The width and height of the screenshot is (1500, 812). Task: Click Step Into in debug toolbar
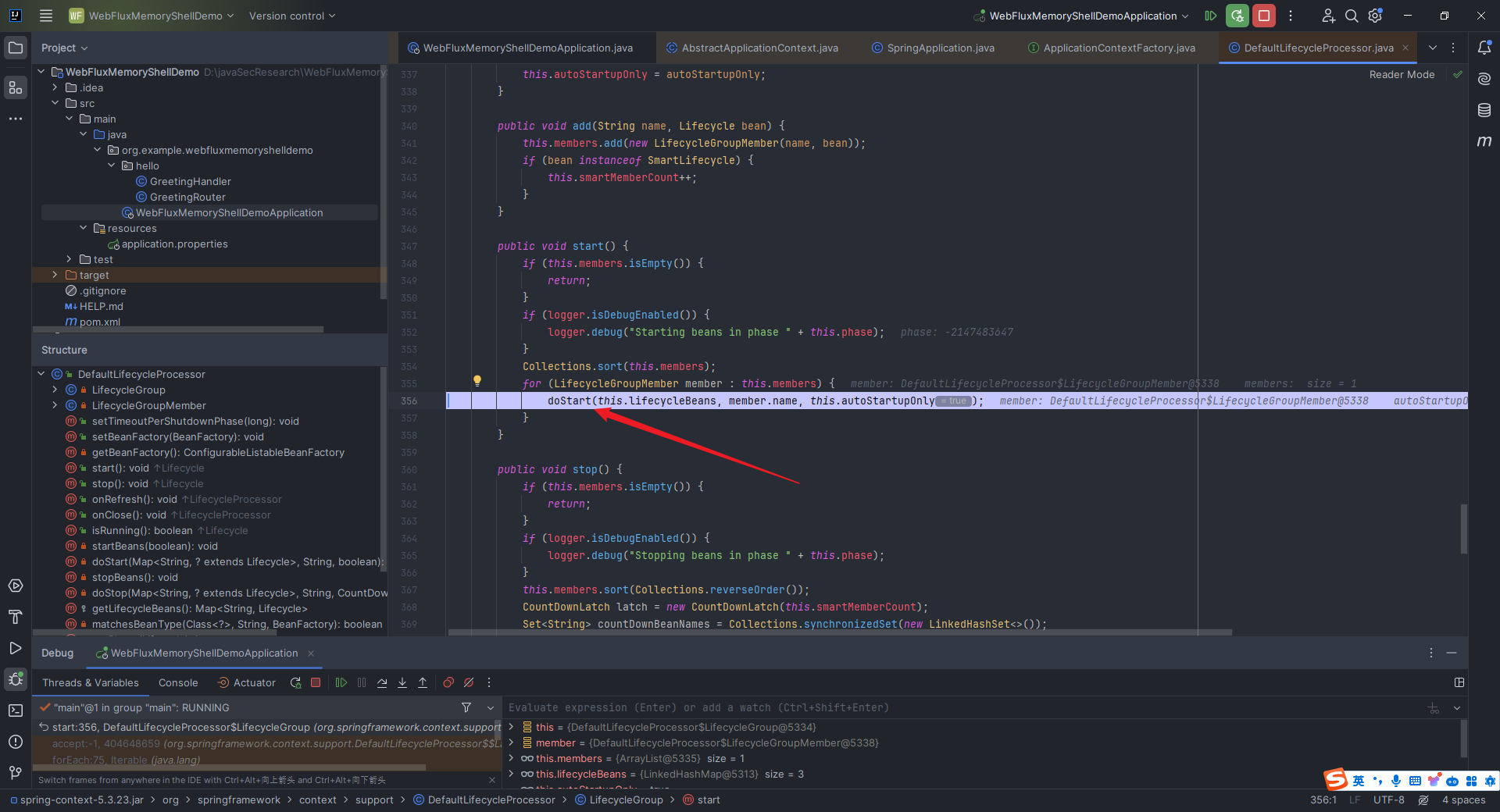tap(402, 682)
